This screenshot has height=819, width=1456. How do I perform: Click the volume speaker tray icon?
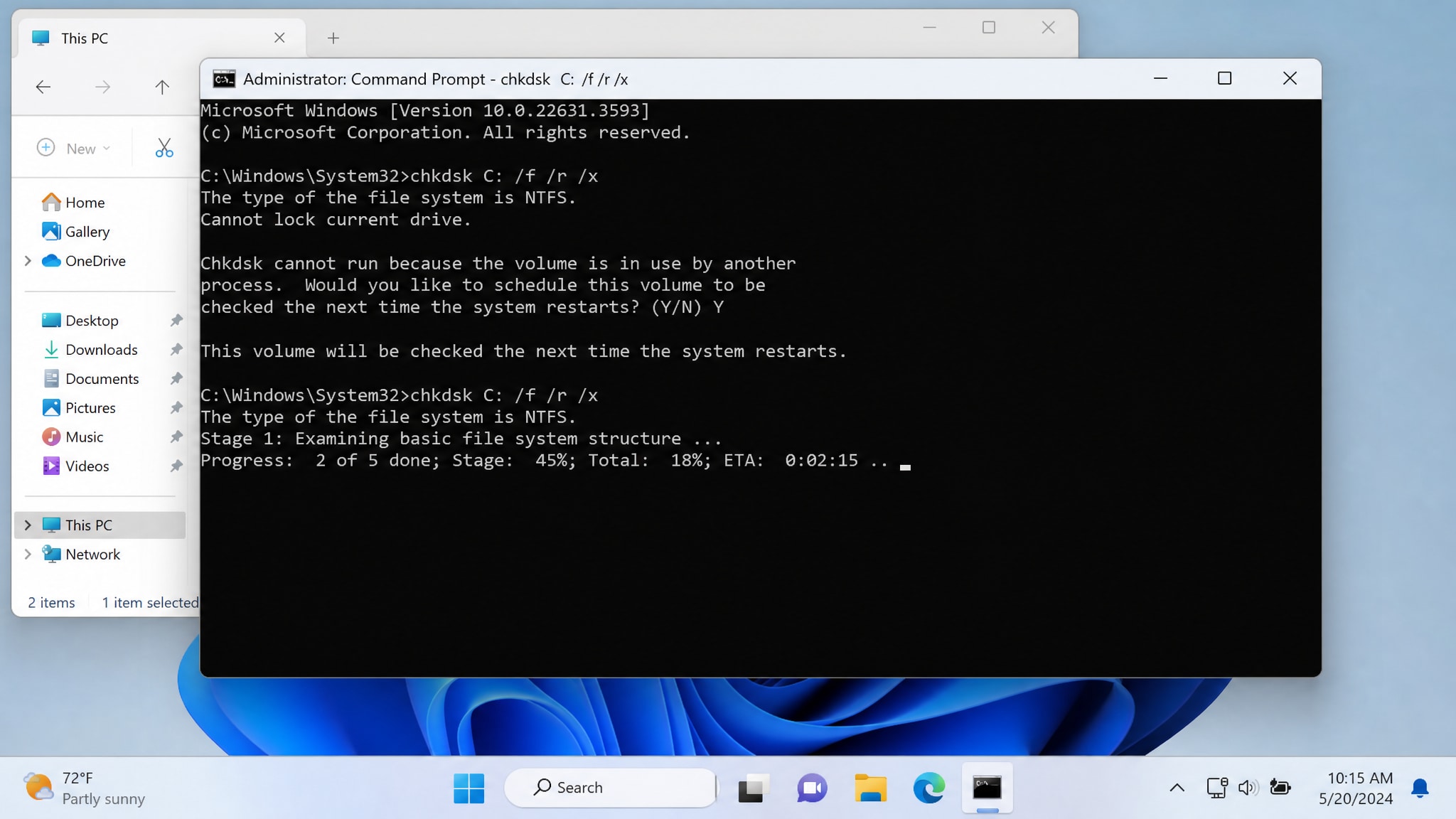1248,788
